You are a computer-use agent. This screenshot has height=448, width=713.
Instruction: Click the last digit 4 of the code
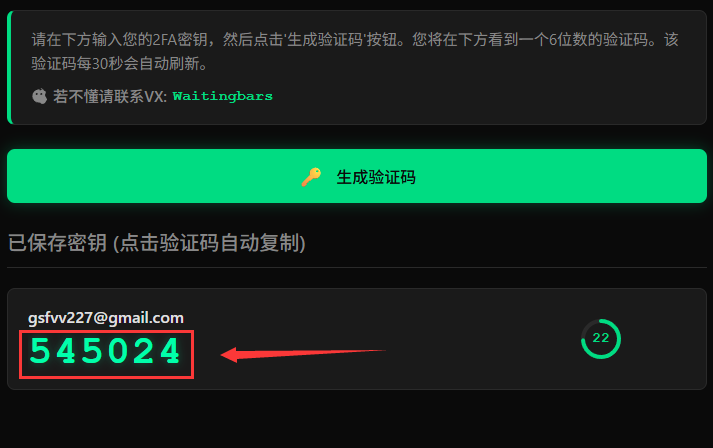click(x=172, y=351)
